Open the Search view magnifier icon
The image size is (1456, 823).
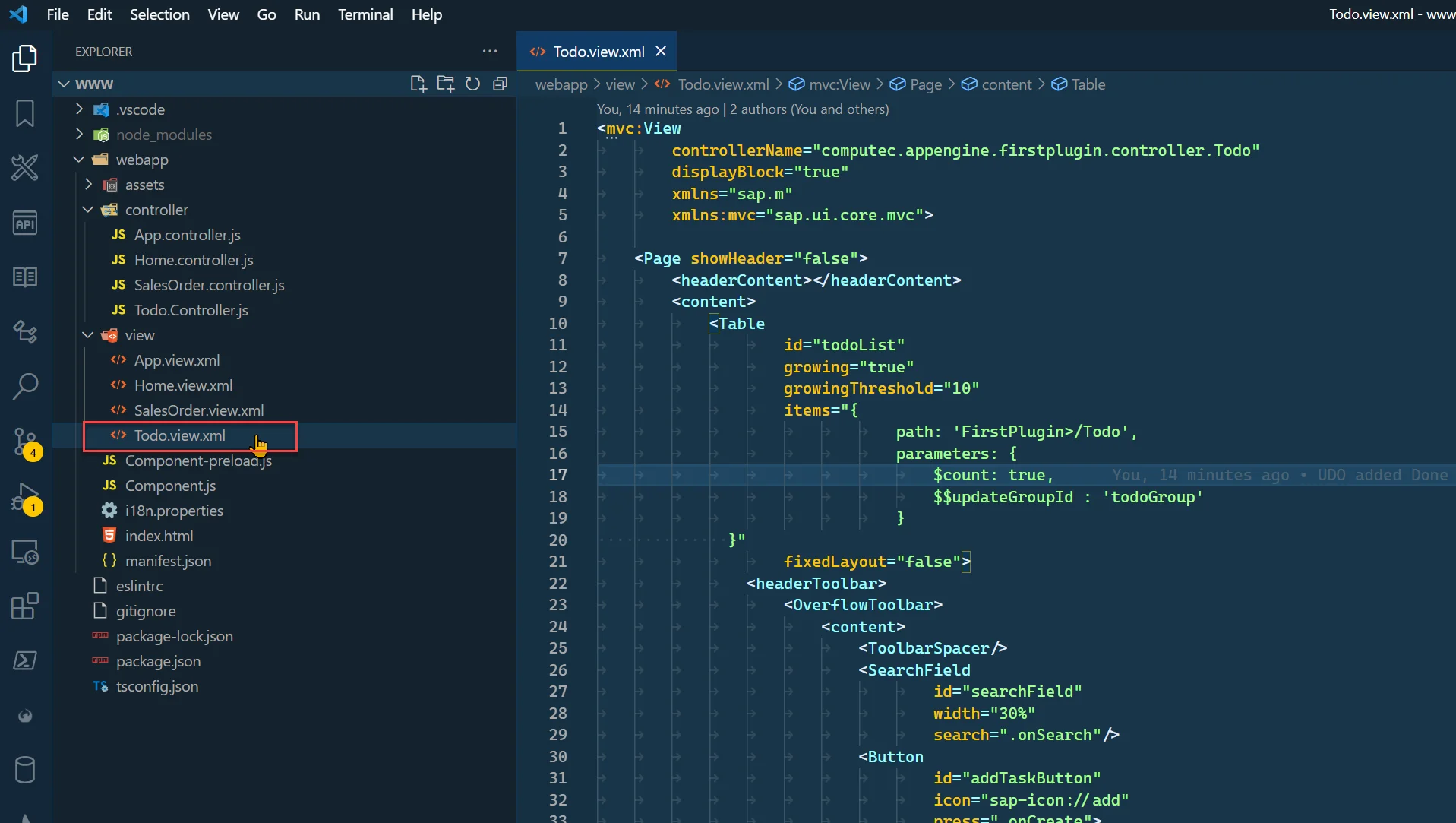pyautogui.click(x=25, y=386)
